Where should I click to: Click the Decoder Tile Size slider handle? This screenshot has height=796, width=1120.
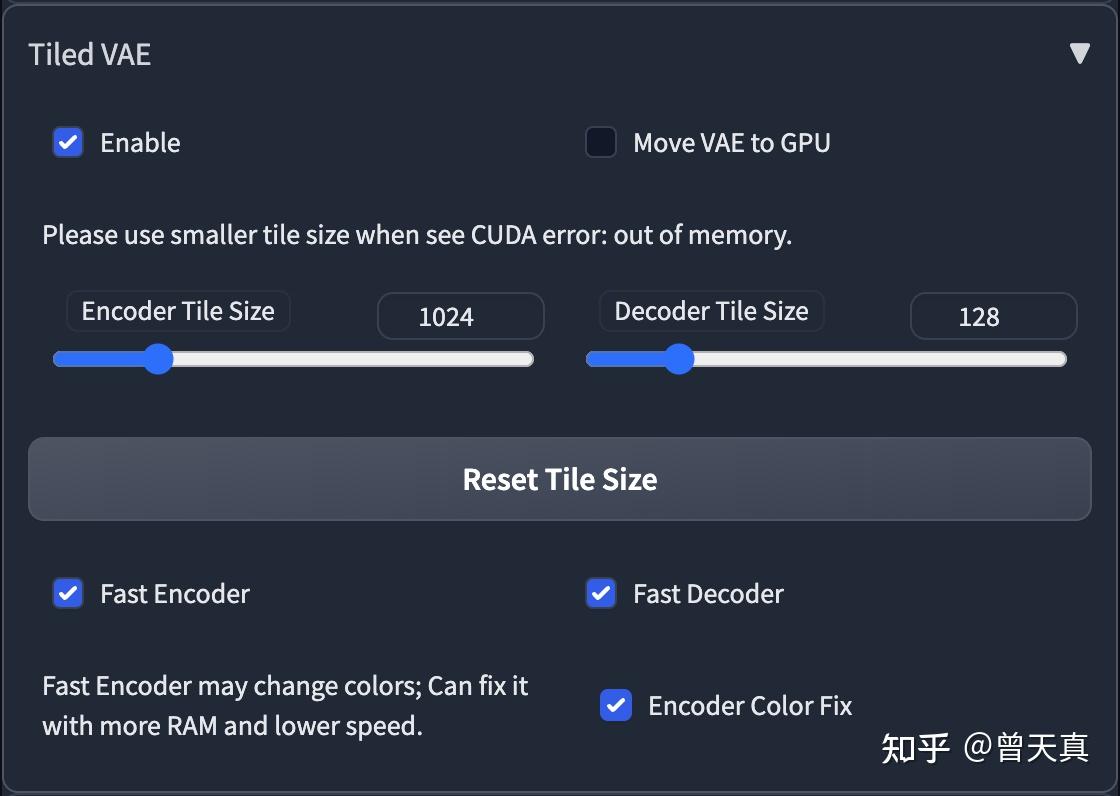pyautogui.click(x=679, y=359)
